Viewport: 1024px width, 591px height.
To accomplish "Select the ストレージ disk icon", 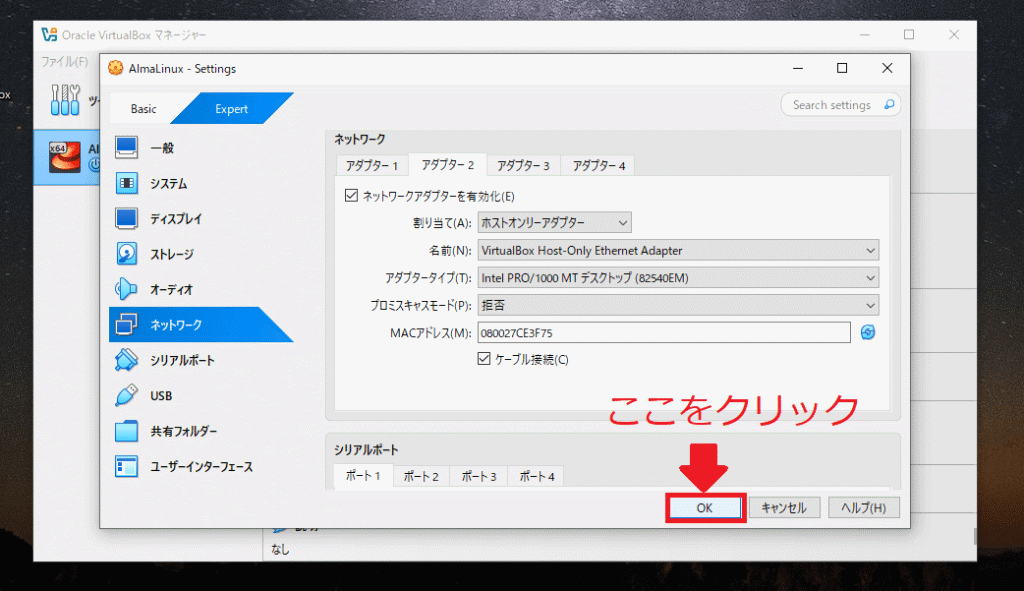I will pos(126,254).
